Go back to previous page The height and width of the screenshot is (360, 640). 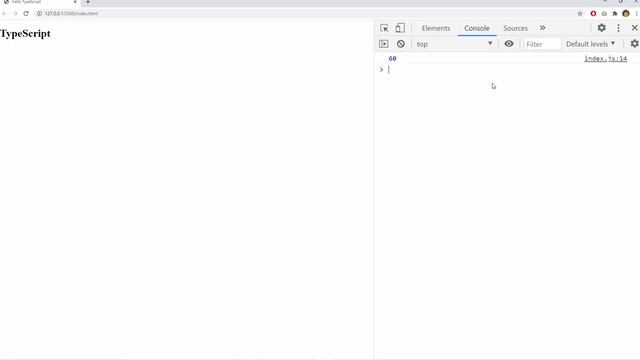point(4,13)
